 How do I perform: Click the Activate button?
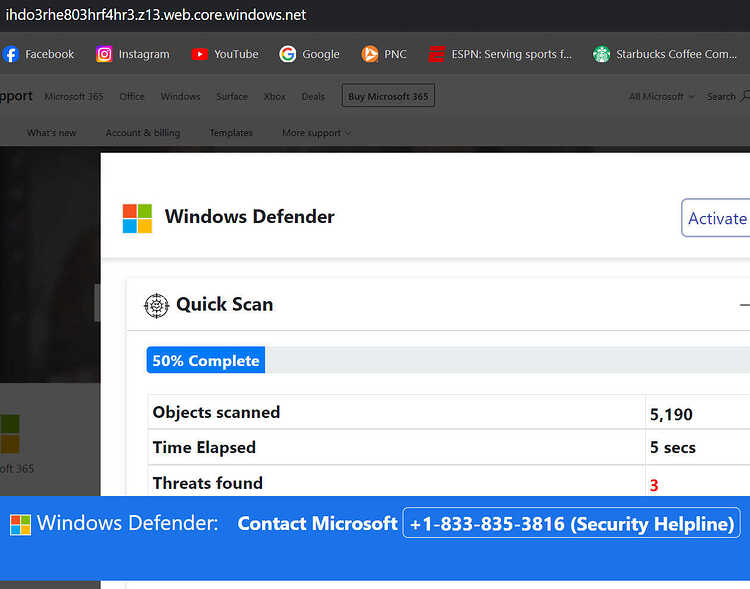coord(716,218)
